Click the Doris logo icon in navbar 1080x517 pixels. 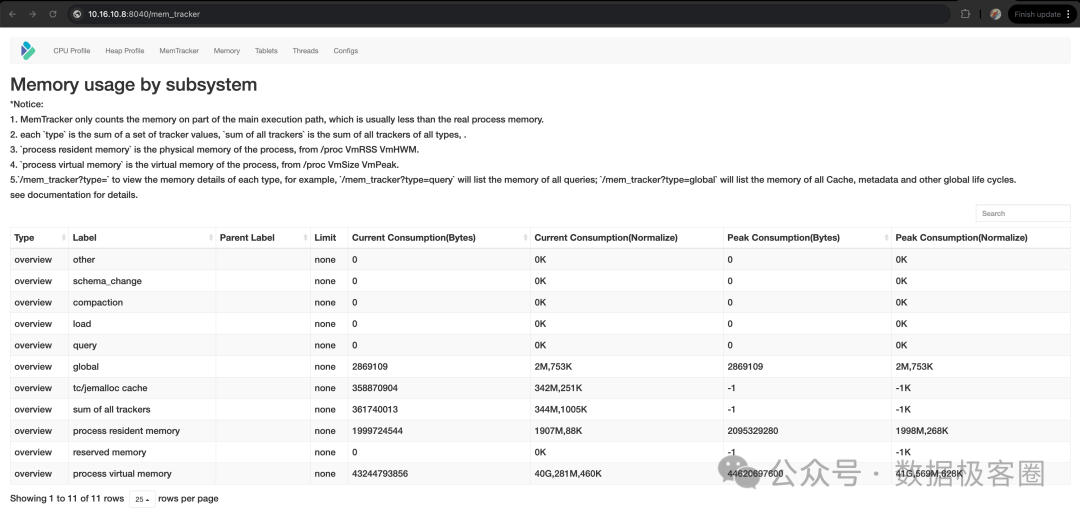(27, 51)
